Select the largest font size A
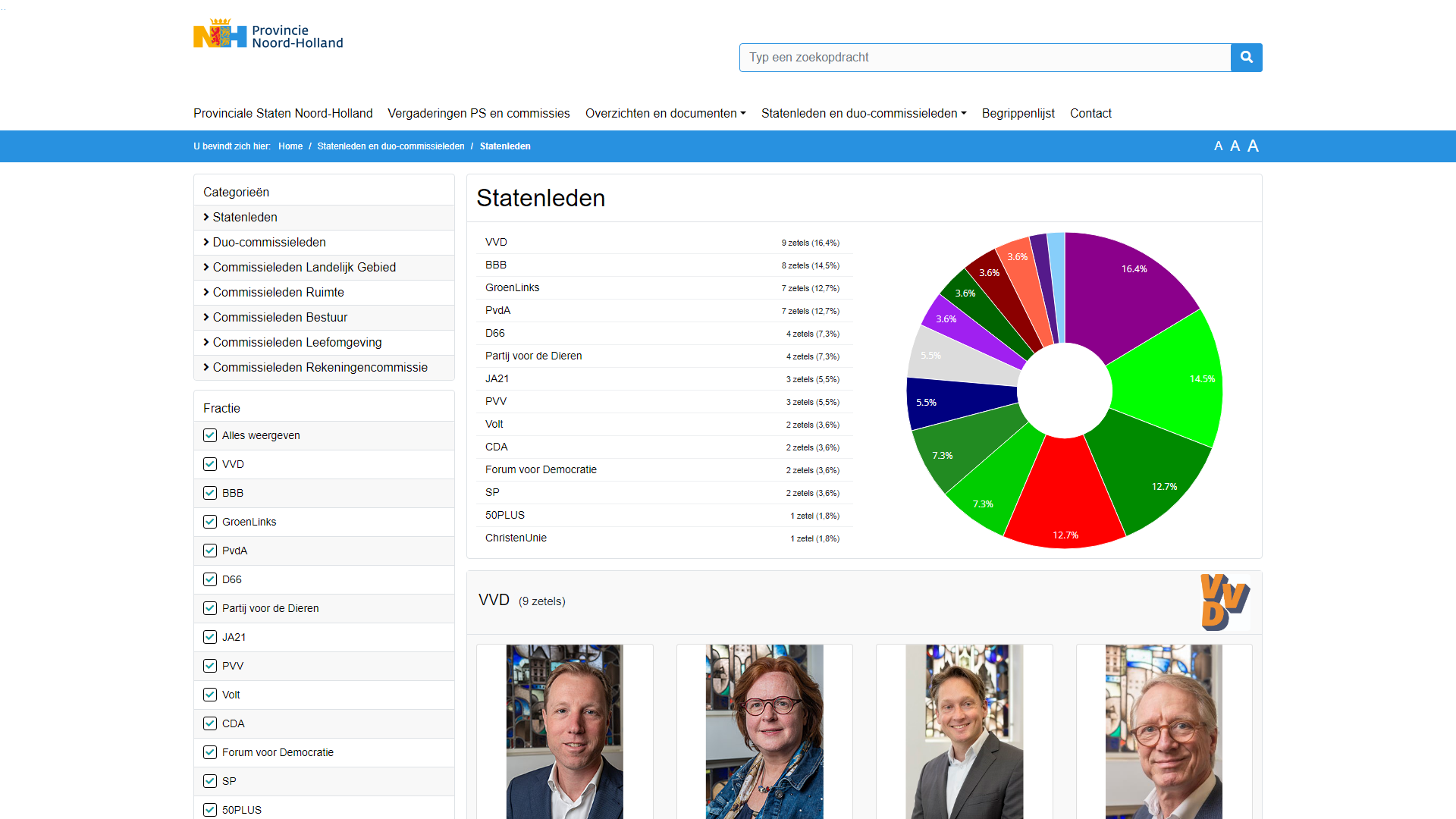This screenshot has height=819, width=1456. click(1253, 146)
